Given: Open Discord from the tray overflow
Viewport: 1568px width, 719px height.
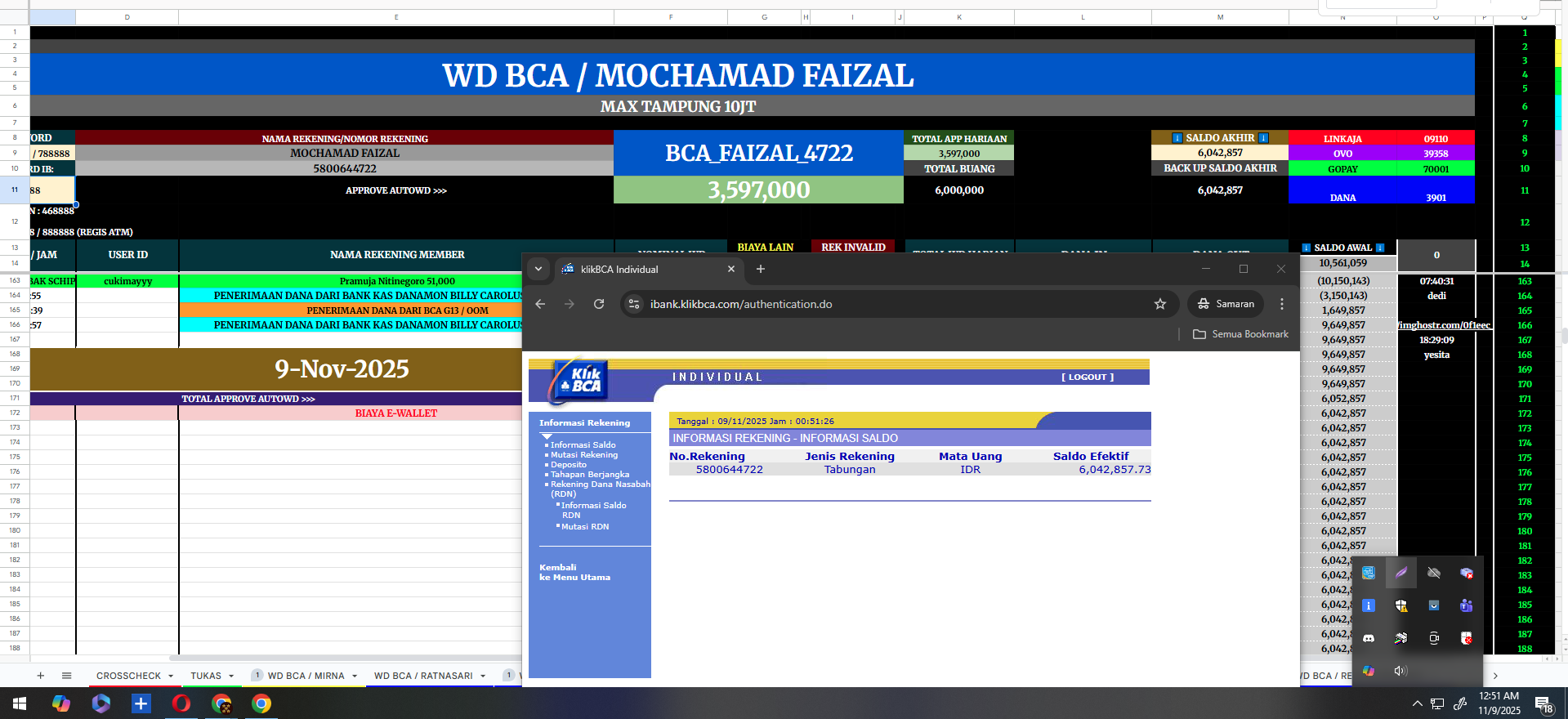Looking at the screenshot, I should pos(1369,638).
